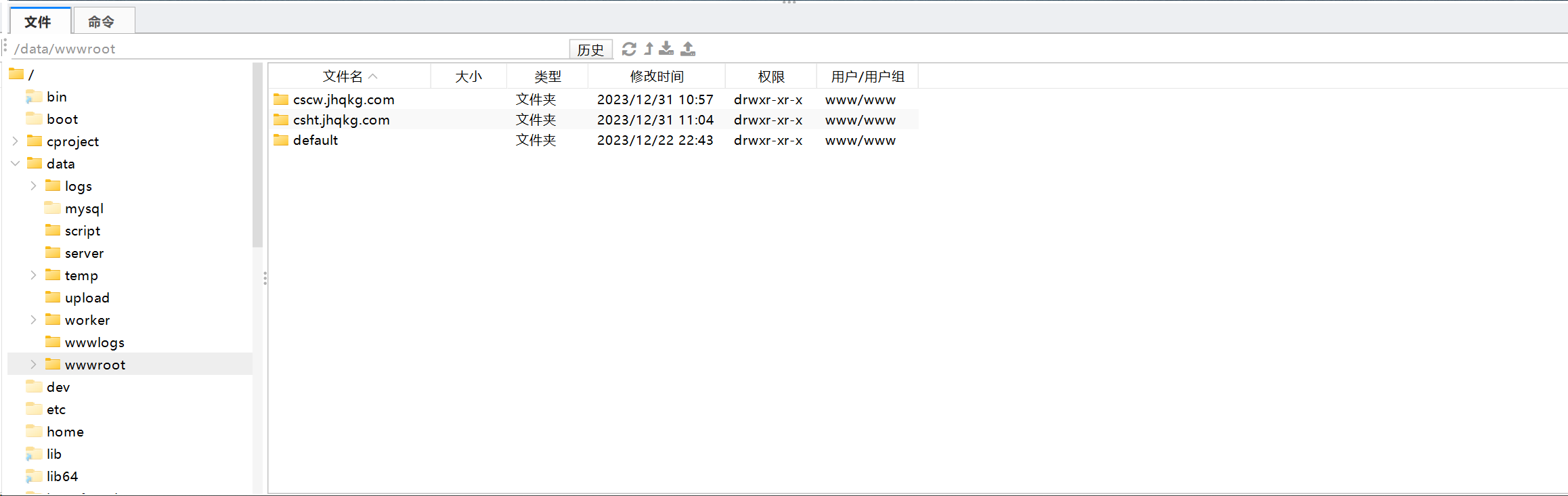
Task: Click the splitter handle between tree and list
Action: (265, 278)
